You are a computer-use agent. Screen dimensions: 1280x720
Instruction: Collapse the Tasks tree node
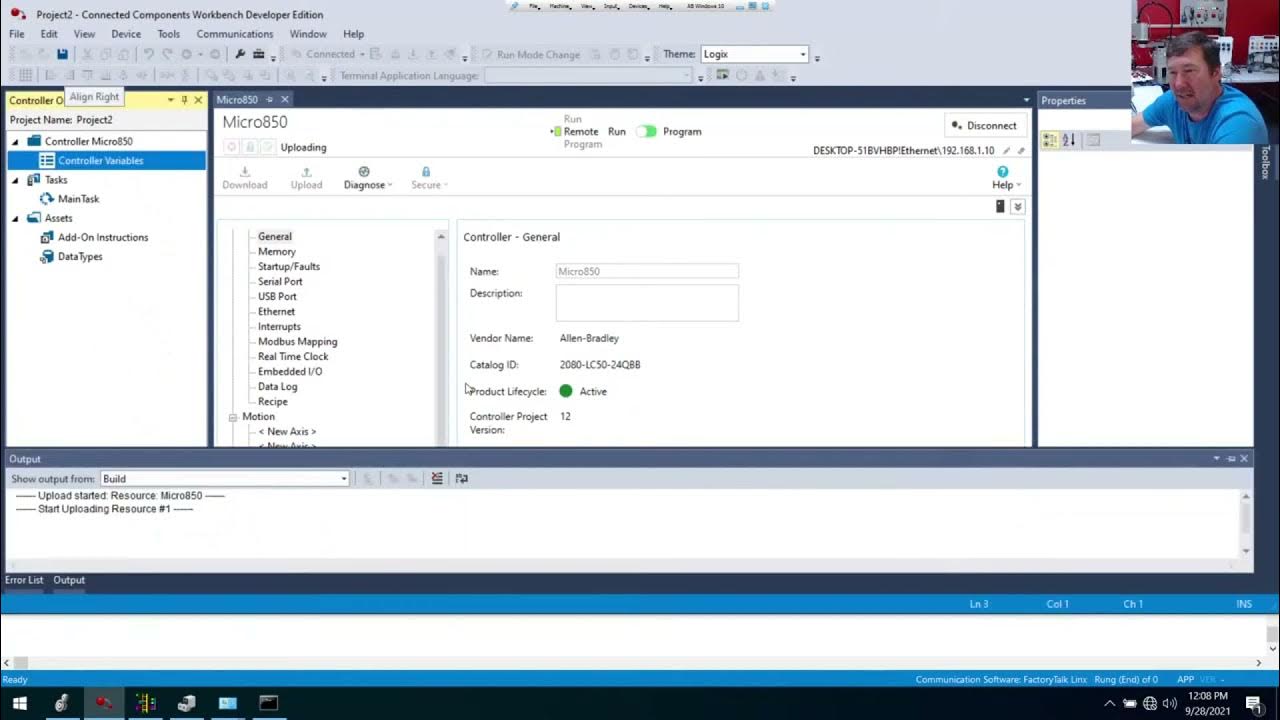(x=15, y=180)
